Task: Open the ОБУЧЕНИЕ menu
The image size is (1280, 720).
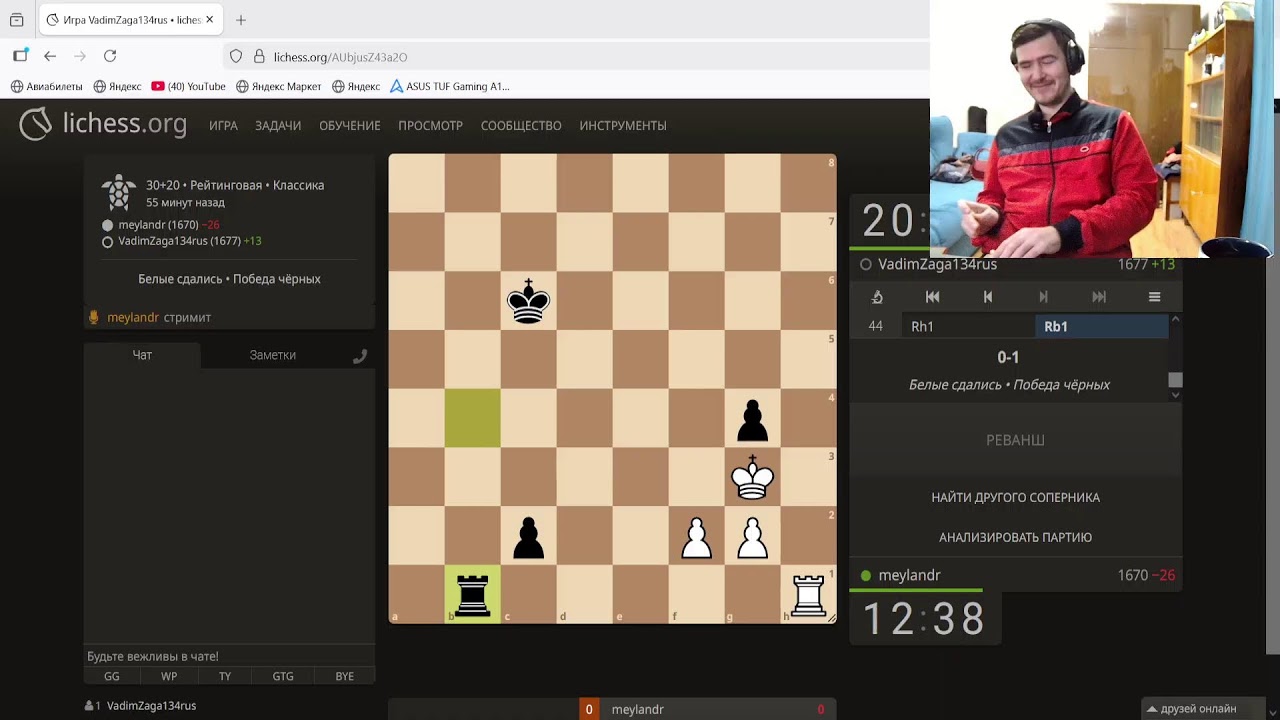Action: [350, 125]
